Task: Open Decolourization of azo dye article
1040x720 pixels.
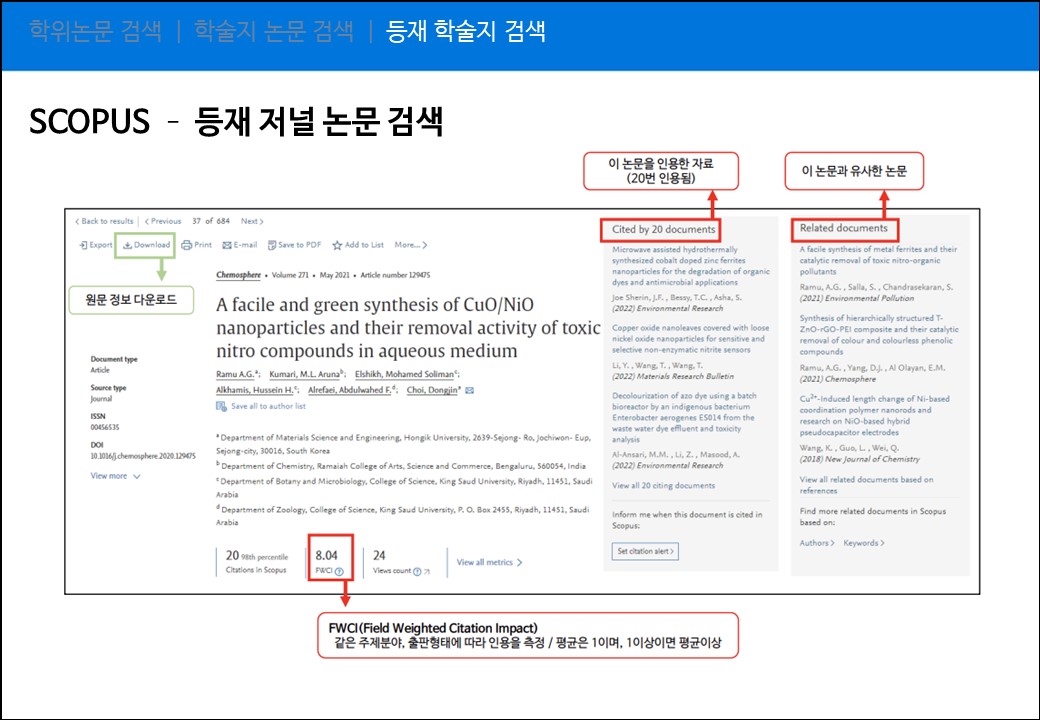Action: pyautogui.click(x=684, y=418)
